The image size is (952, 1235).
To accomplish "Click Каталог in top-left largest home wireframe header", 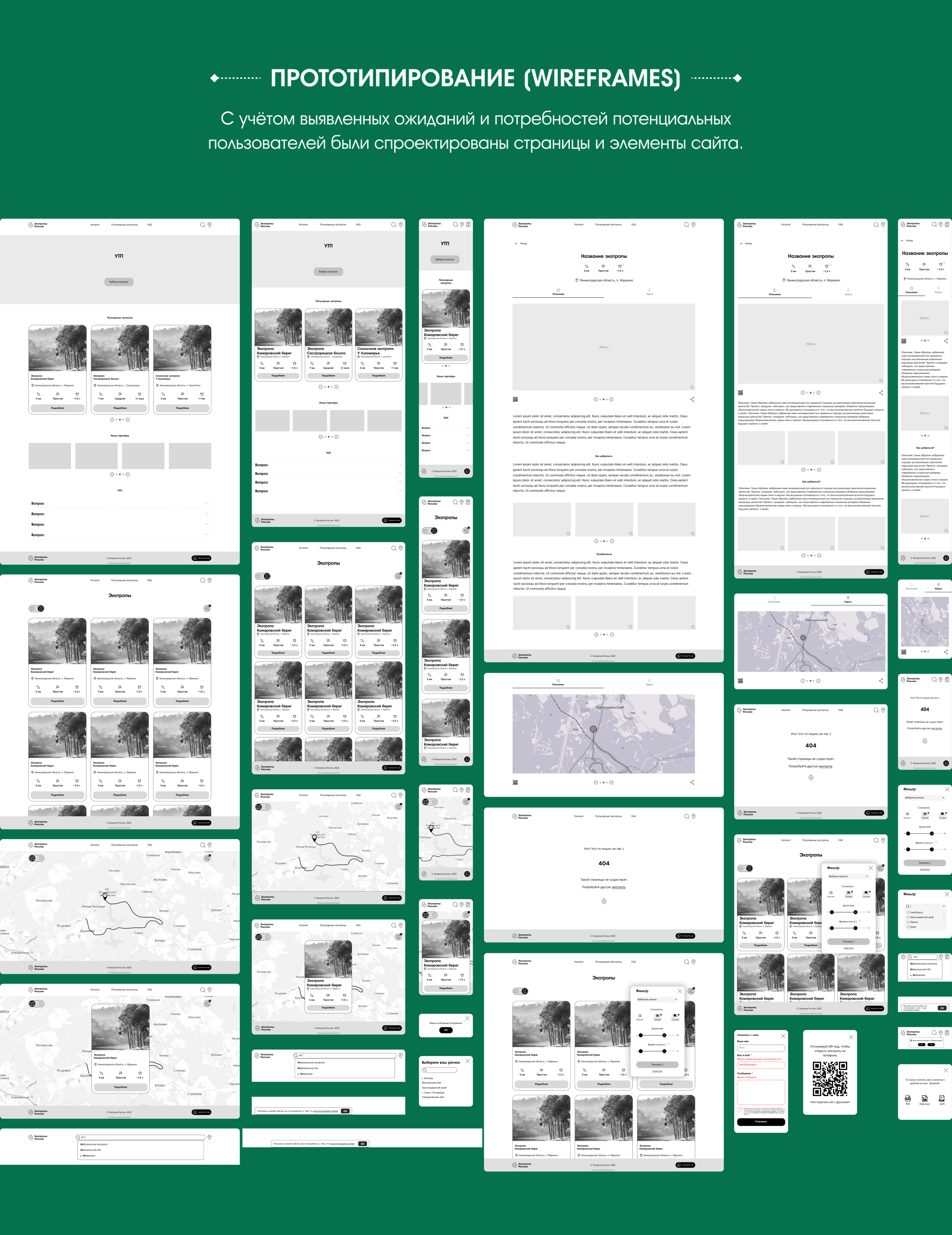I will click(x=95, y=225).
